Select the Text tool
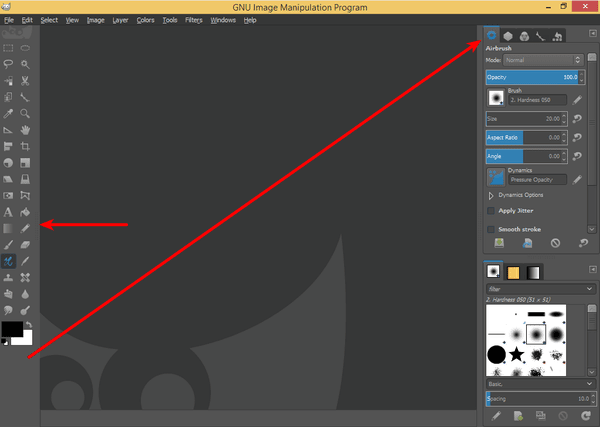Viewport: 600px width, 427px height. tap(8, 212)
